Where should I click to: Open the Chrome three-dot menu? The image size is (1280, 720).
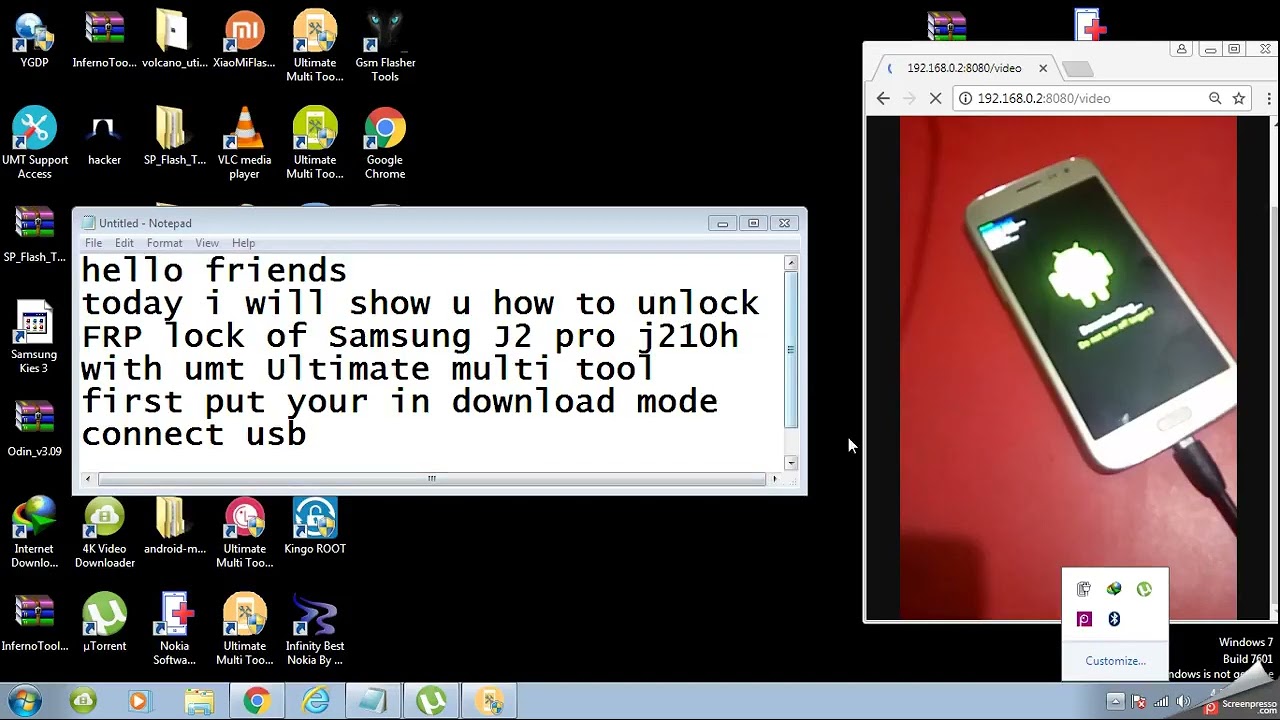[x=1269, y=98]
